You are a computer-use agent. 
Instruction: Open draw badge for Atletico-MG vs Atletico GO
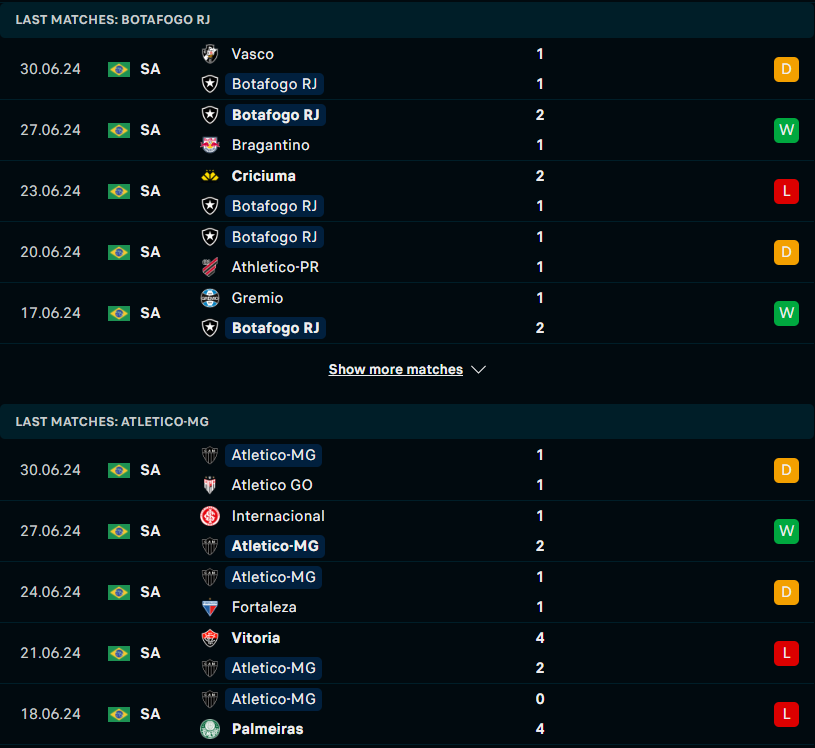coord(786,470)
